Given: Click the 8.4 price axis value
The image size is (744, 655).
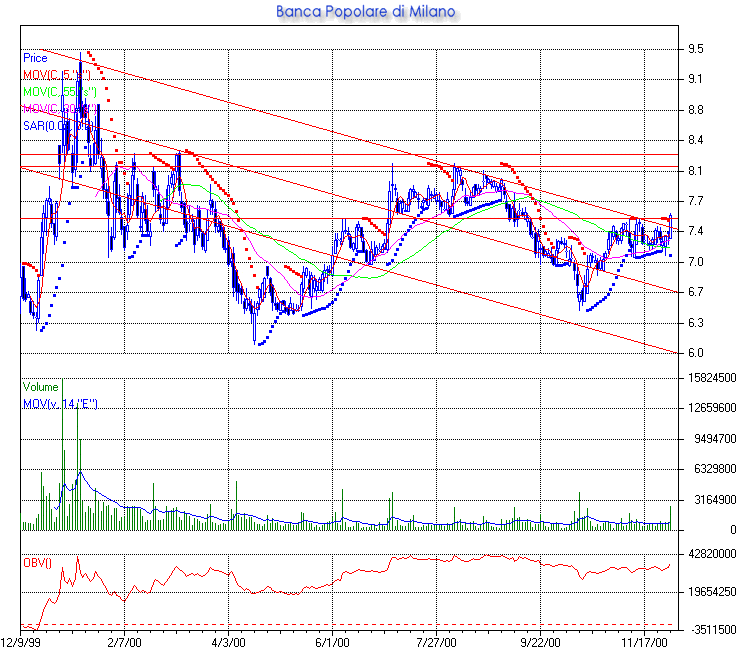Looking at the screenshot, I should point(696,140).
